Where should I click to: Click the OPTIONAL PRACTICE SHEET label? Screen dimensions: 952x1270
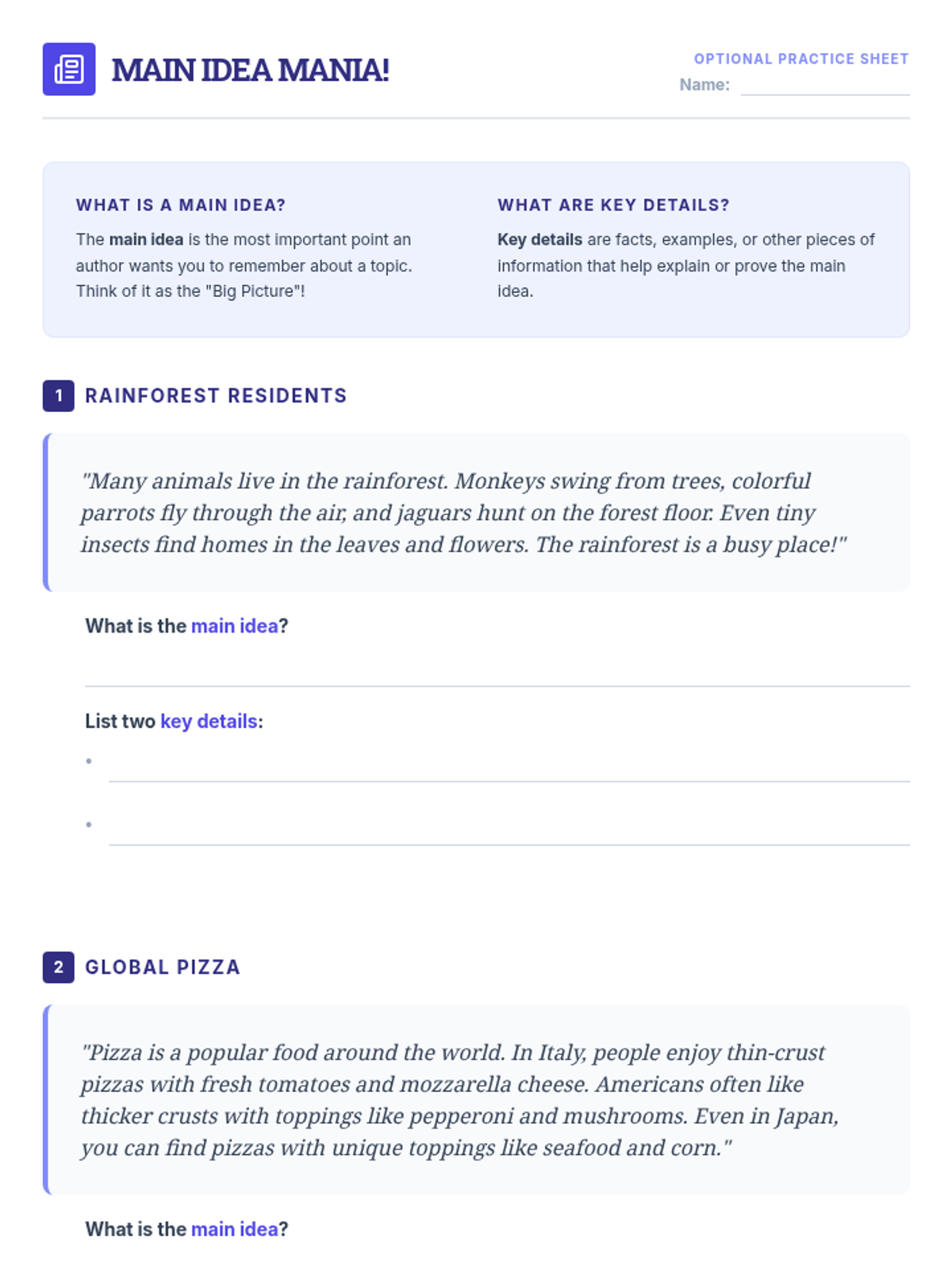tap(801, 59)
